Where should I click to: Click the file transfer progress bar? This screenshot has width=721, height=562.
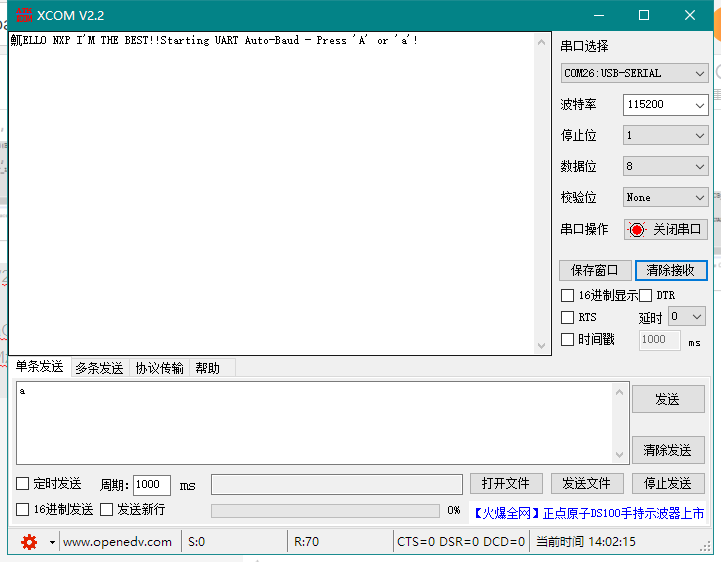[x=325, y=511]
